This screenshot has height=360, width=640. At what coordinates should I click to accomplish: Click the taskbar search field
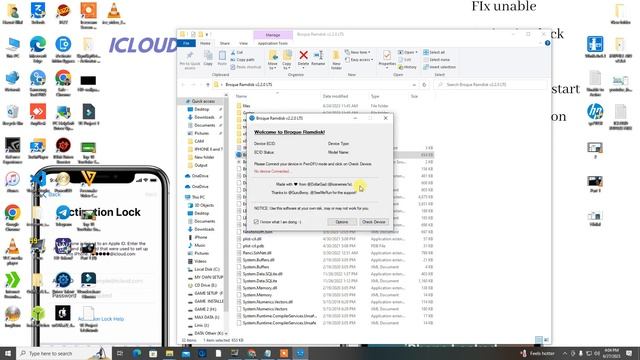[x=63, y=353]
